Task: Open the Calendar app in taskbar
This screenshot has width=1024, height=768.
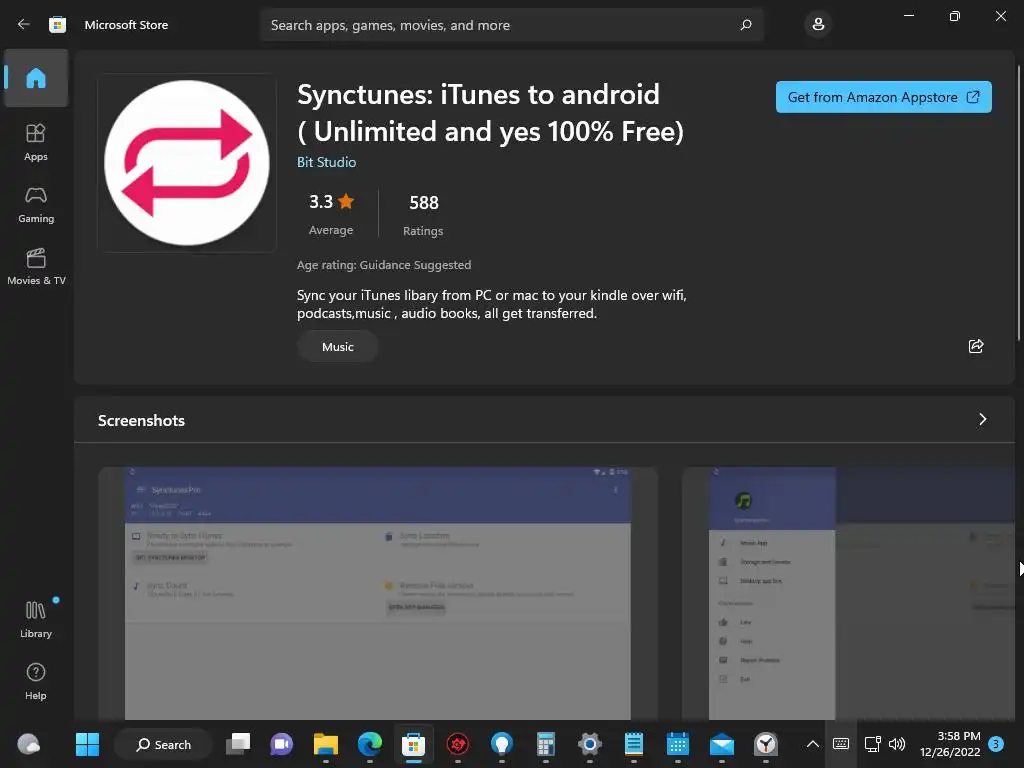Action: click(x=678, y=744)
